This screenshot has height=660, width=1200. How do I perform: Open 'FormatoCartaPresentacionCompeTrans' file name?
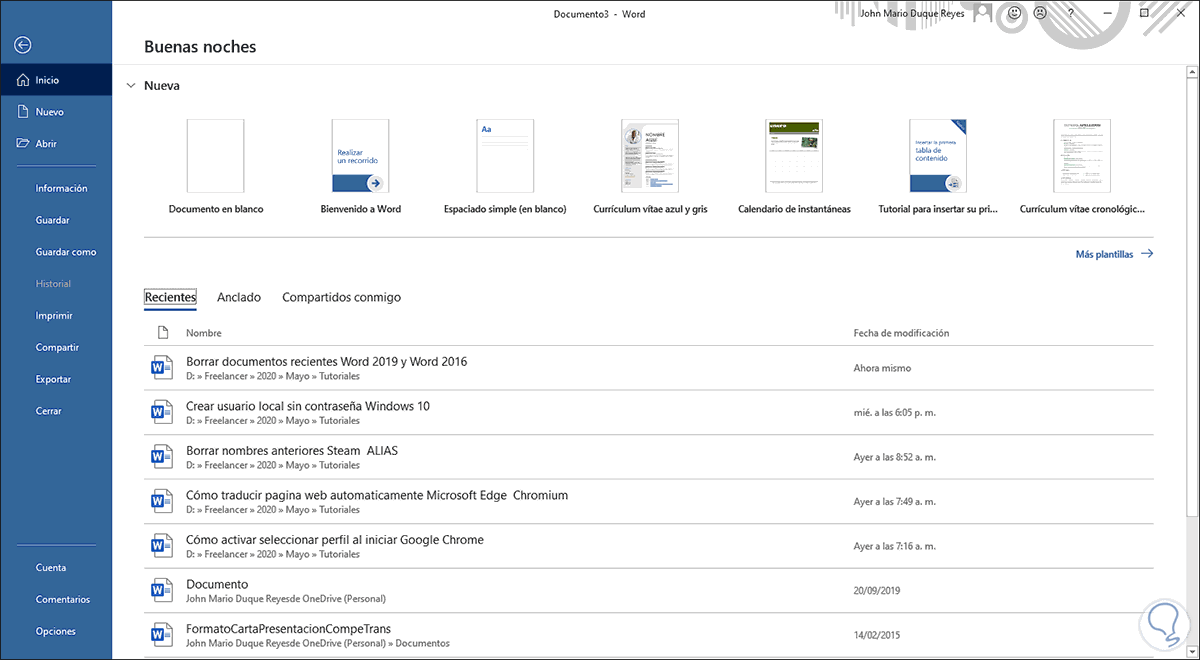click(x=288, y=629)
